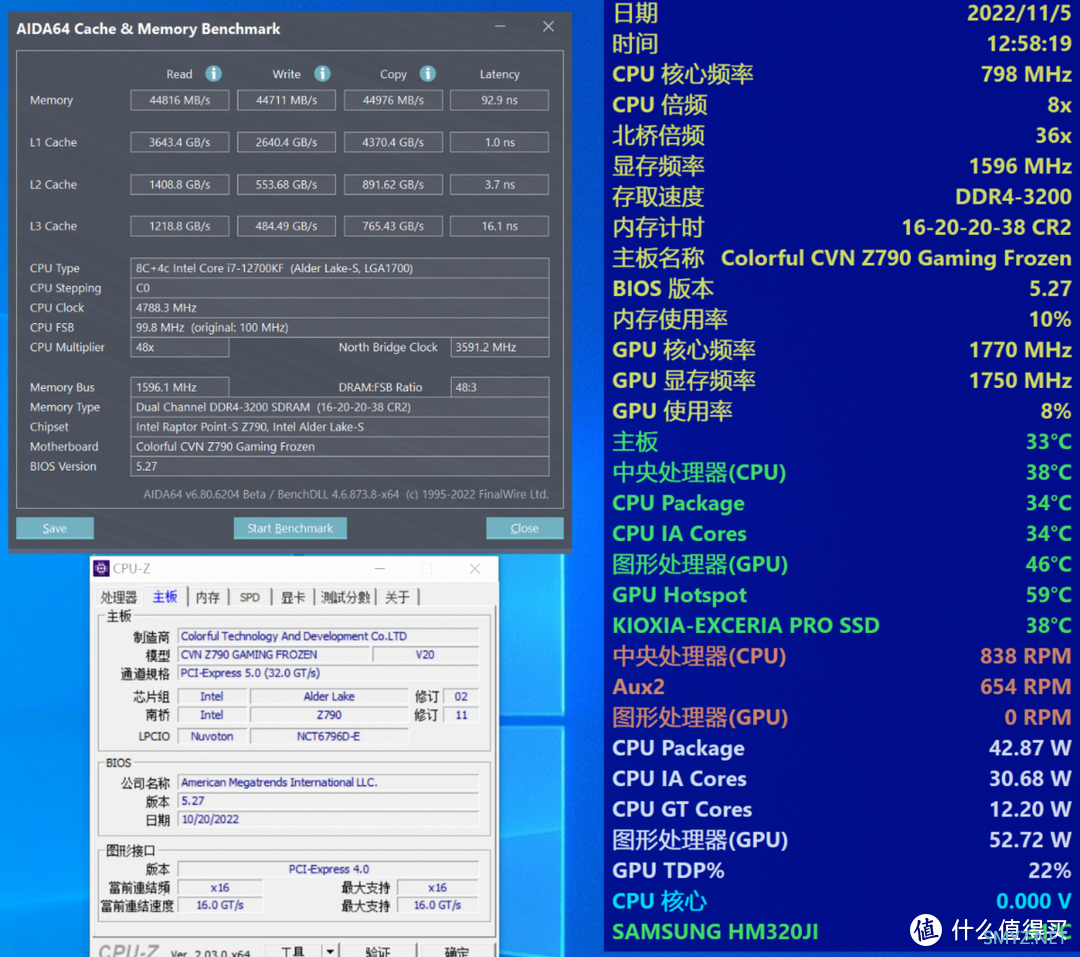Click the Memory Type field DDR4-3200 SDRAM

[340, 407]
